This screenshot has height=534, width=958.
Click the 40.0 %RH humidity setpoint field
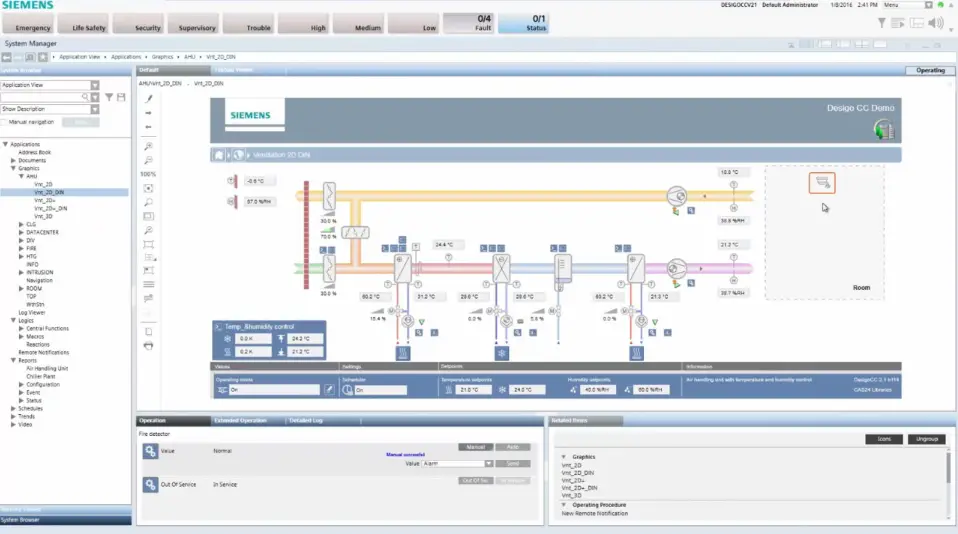pyautogui.click(x=598, y=390)
